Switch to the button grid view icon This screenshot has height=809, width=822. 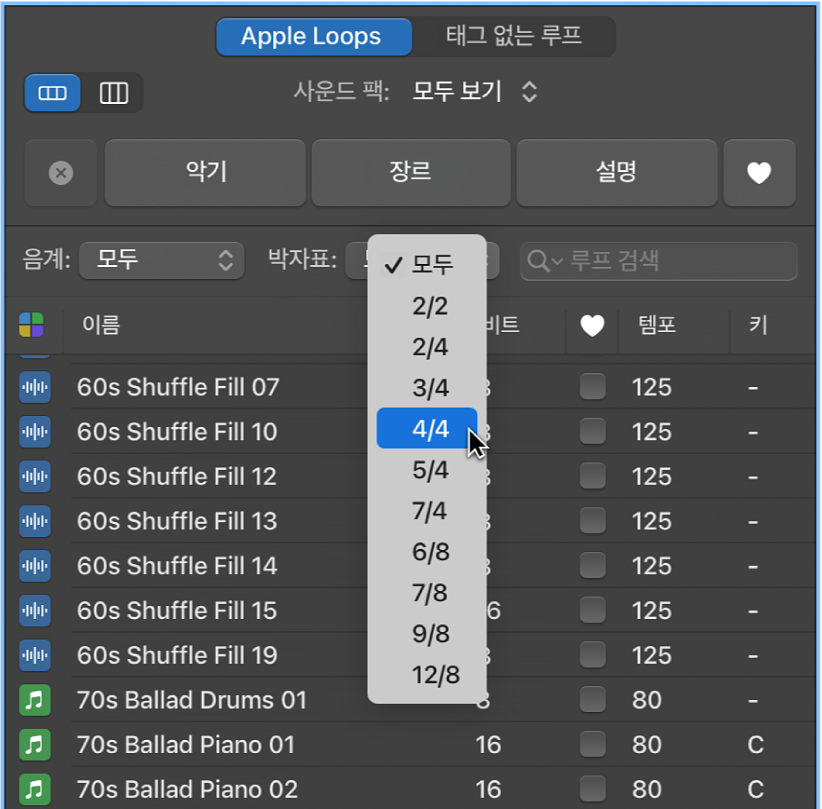[52, 93]
